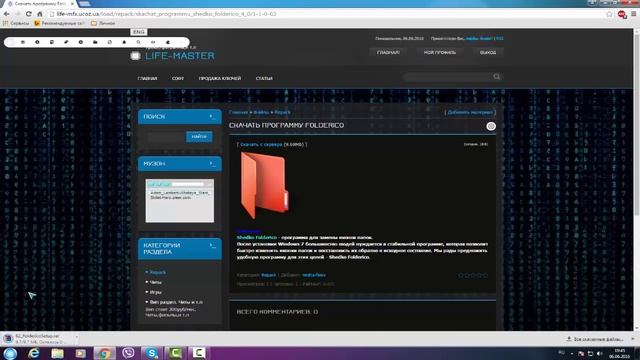Open the СОФТ navigation menu item
640x360 pixels.
click(x=178, y=78)
